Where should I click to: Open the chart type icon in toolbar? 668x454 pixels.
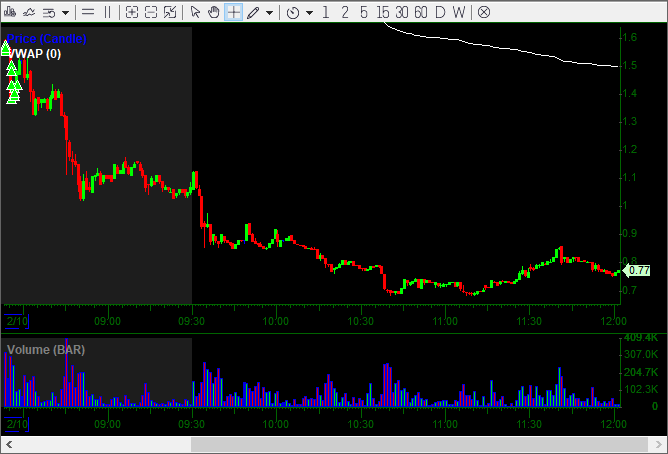click(9, 12)
